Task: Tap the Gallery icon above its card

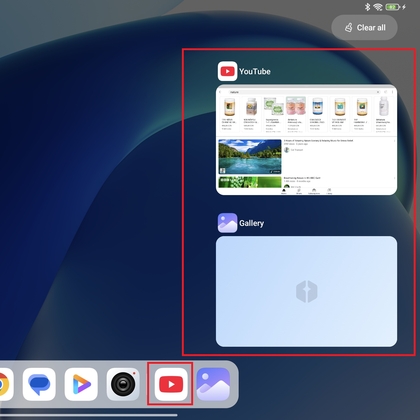Action: (x=227, y=223)
